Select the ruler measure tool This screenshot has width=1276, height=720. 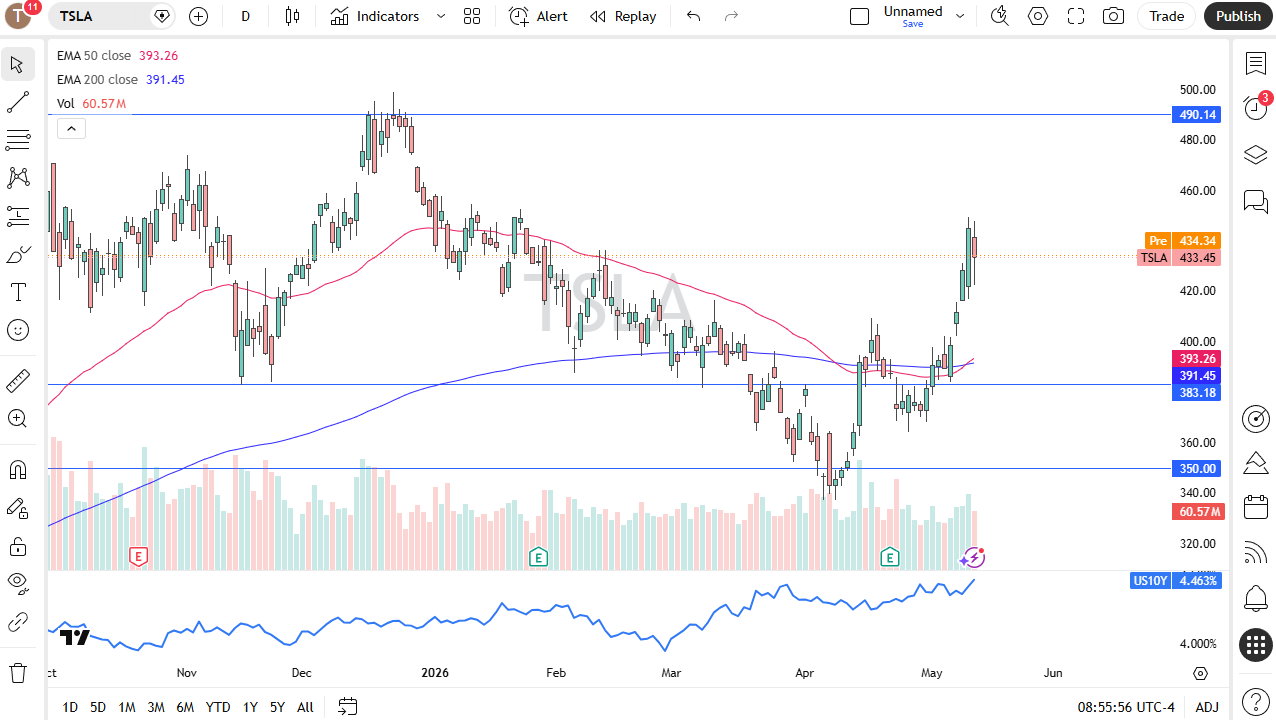[x=17, y=380]
